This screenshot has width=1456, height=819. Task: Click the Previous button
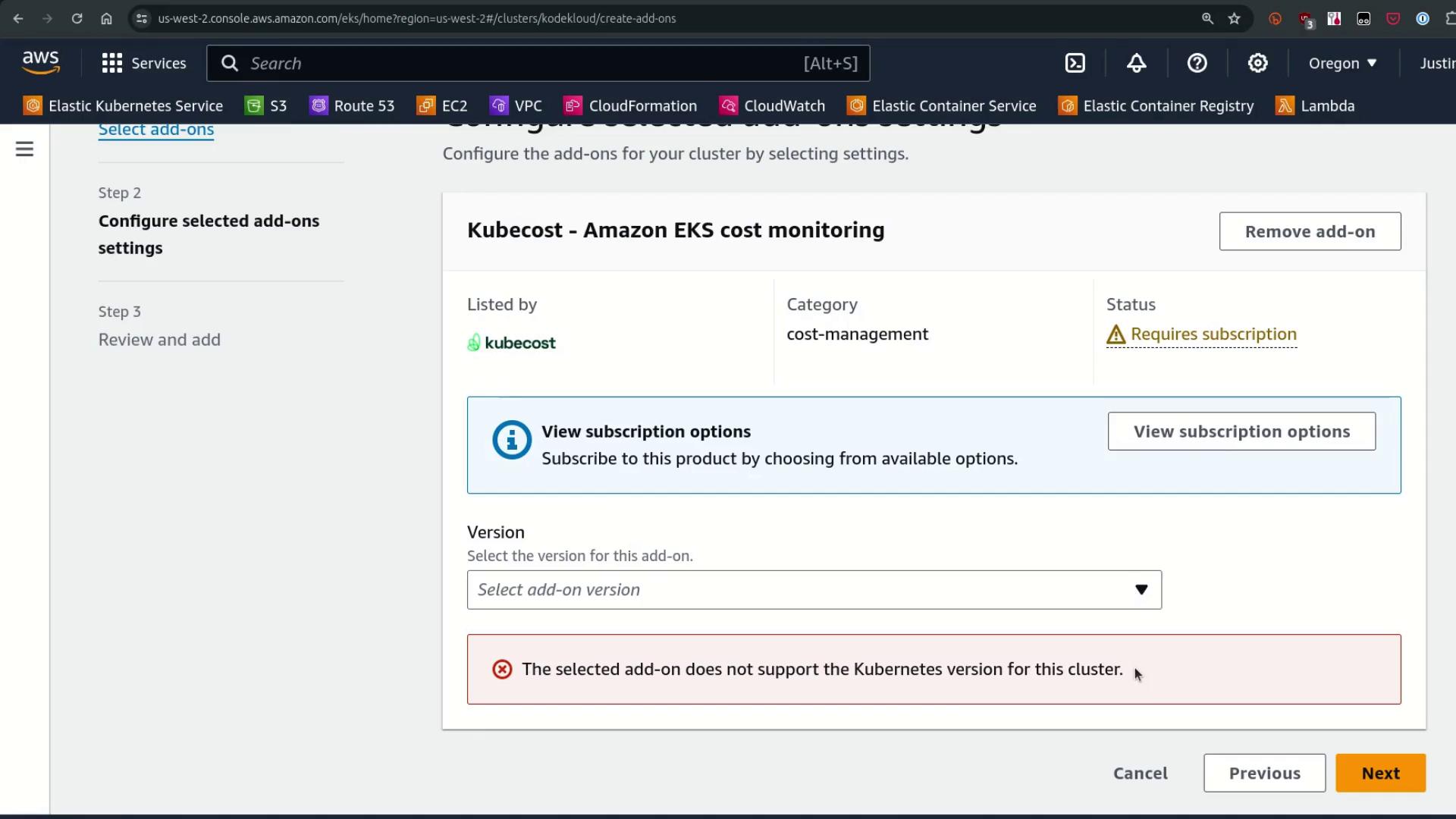[1264, 773]
